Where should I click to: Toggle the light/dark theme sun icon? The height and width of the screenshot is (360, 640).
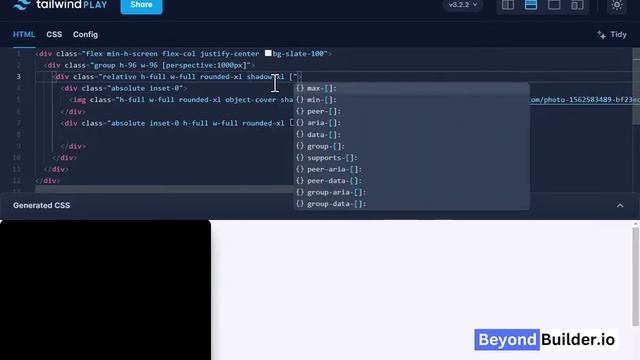pyautogui.click(x=617, y=5)
